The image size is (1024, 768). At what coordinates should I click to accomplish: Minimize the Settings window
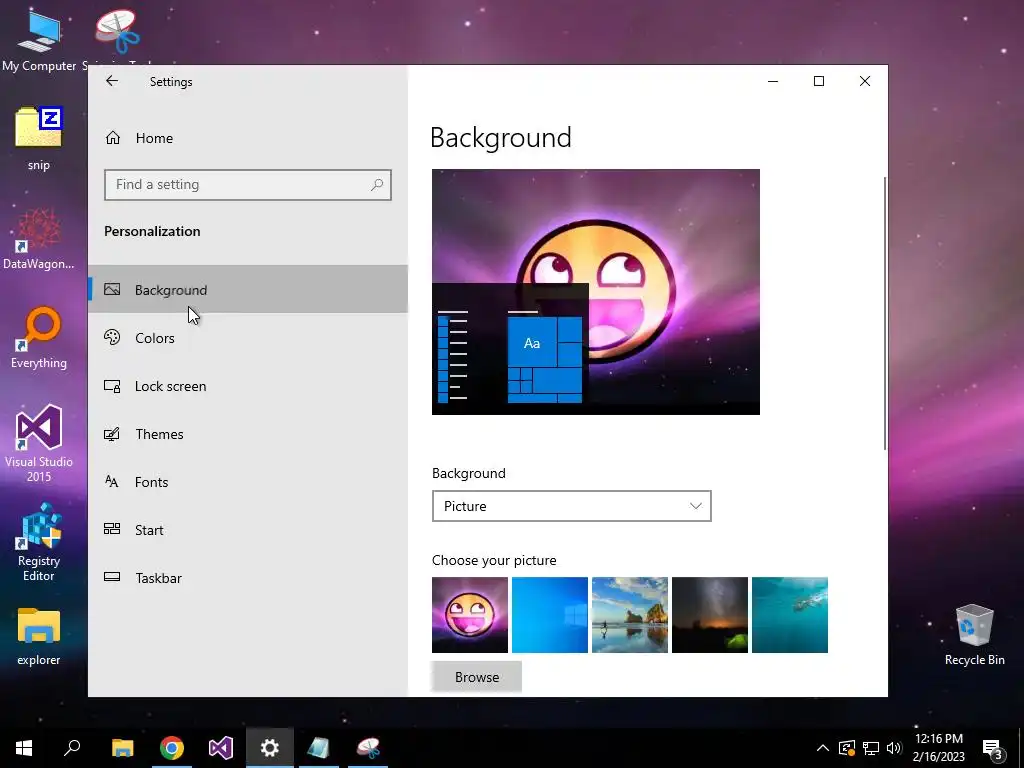tap(773, 81)
